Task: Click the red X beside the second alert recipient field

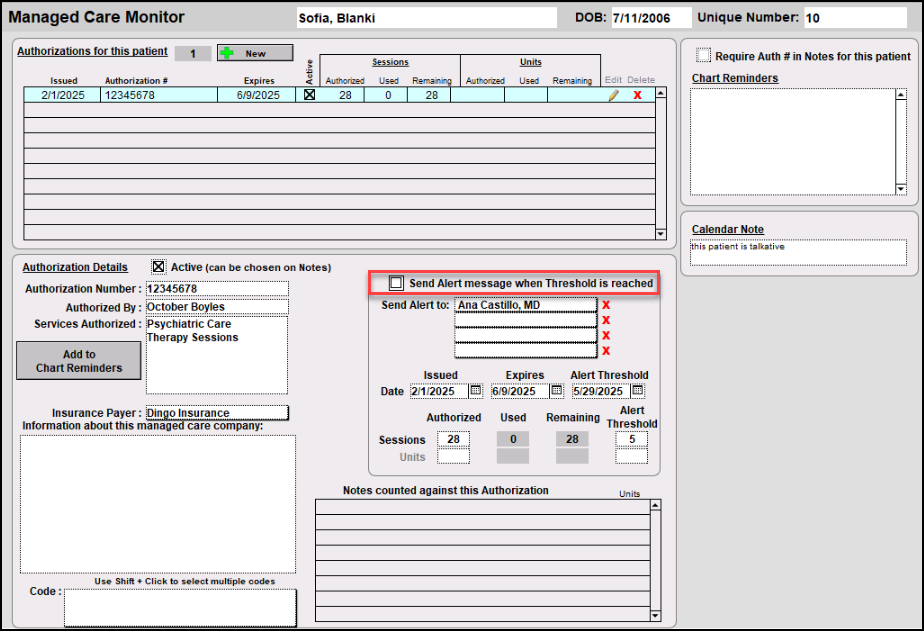Action: (x=606, y=320)
